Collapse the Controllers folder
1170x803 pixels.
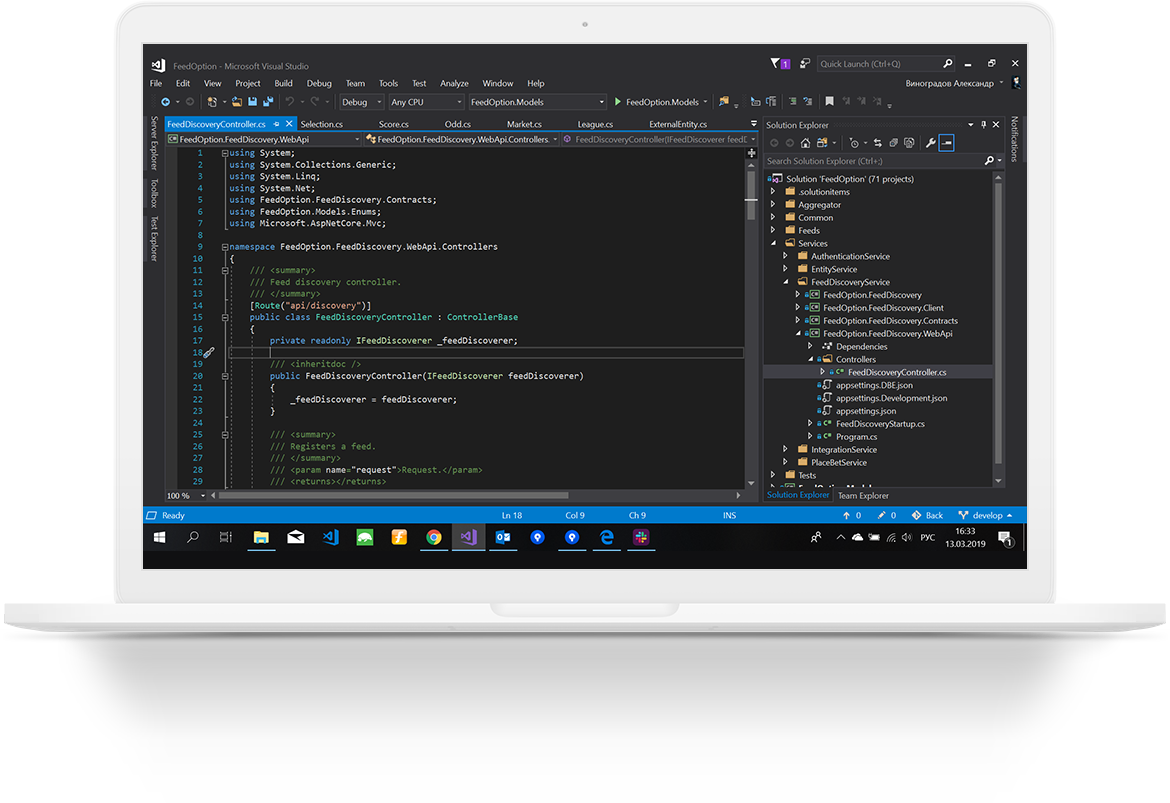click(x=810, y=359)
